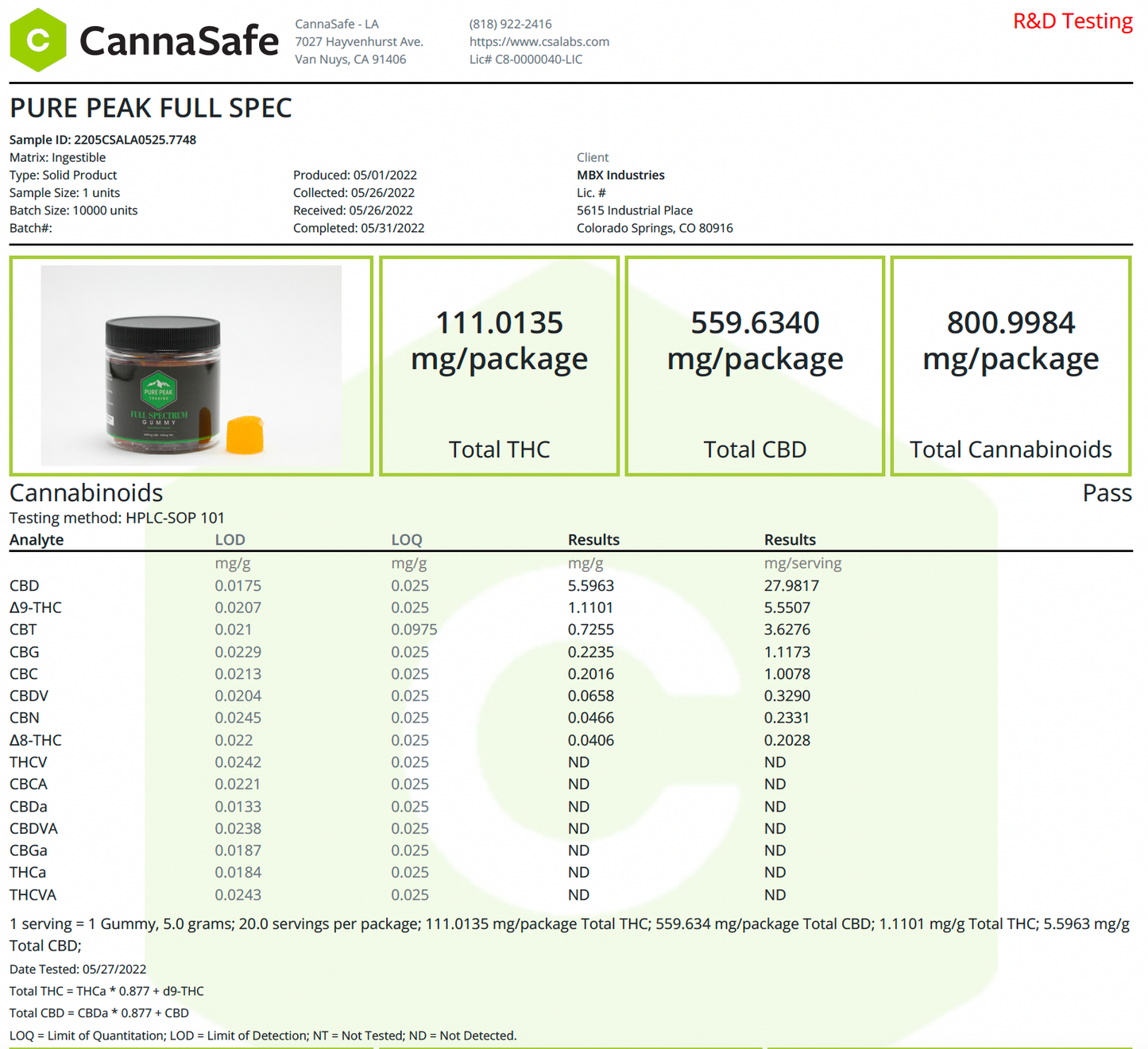This screenshot has width=1148, height=1049.
Task: Click Colorado Springs, CO 80916
Action: point(655,228)
